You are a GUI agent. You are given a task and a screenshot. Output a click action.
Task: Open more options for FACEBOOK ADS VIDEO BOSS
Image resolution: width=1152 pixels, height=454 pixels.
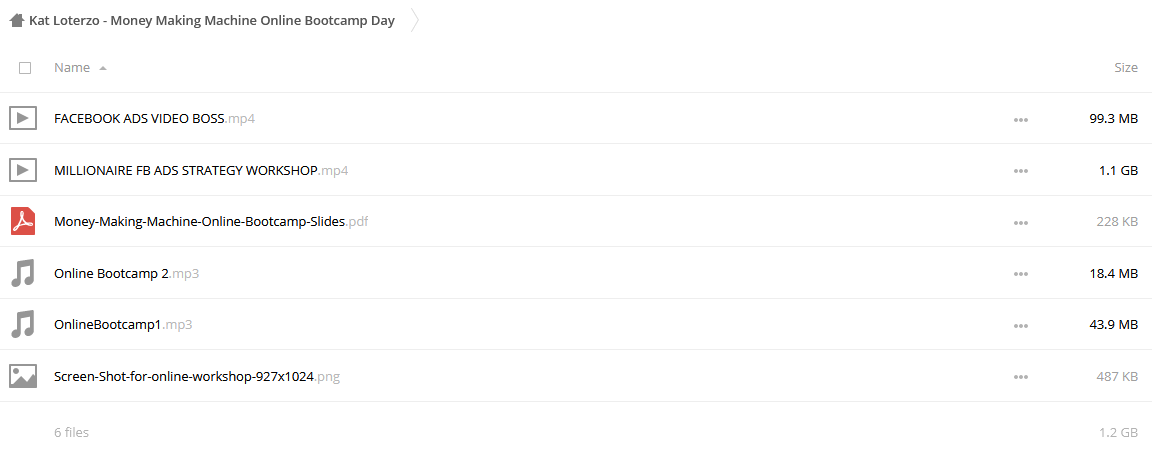(x=1020, y=119)
